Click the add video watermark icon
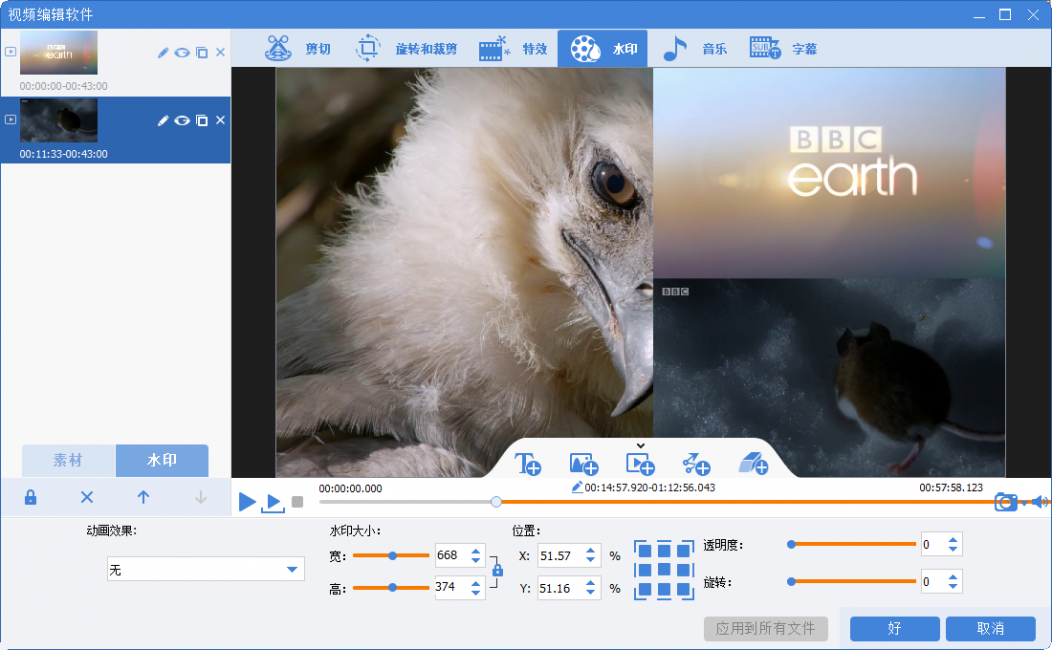The width and height of the screenshot is (1052, 650). pyautogui.click(x=640, y=464)
